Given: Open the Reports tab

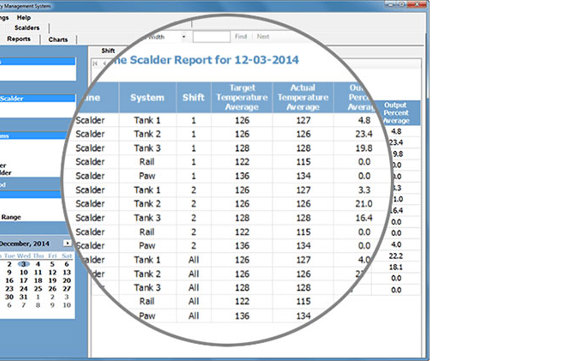Looking at the screenshot, I should [19, 39].
